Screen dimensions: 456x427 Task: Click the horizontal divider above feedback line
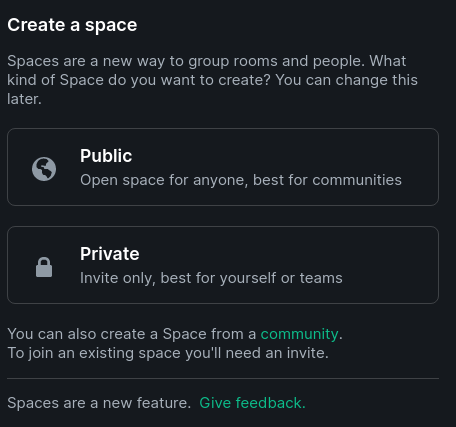[223, 379]
